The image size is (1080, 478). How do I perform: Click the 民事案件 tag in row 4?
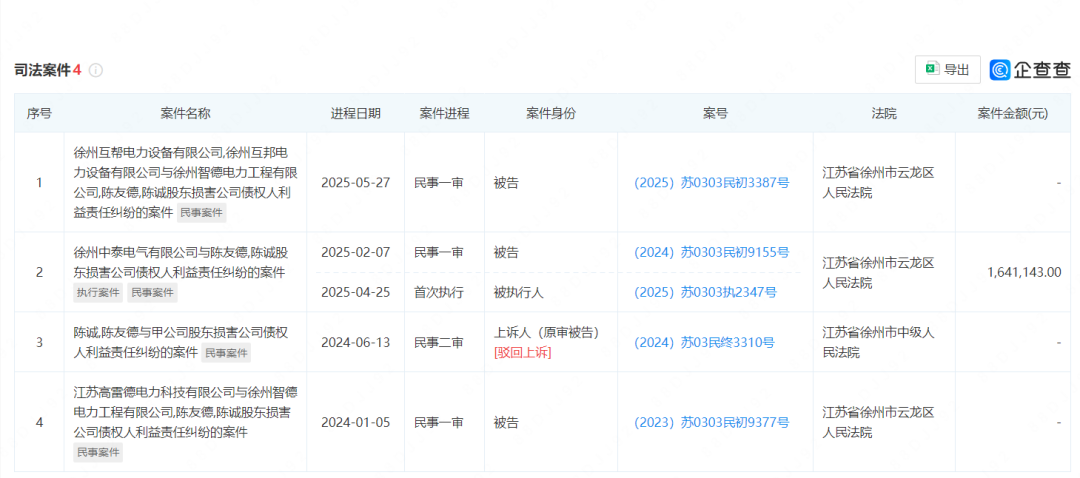[98, 453]
